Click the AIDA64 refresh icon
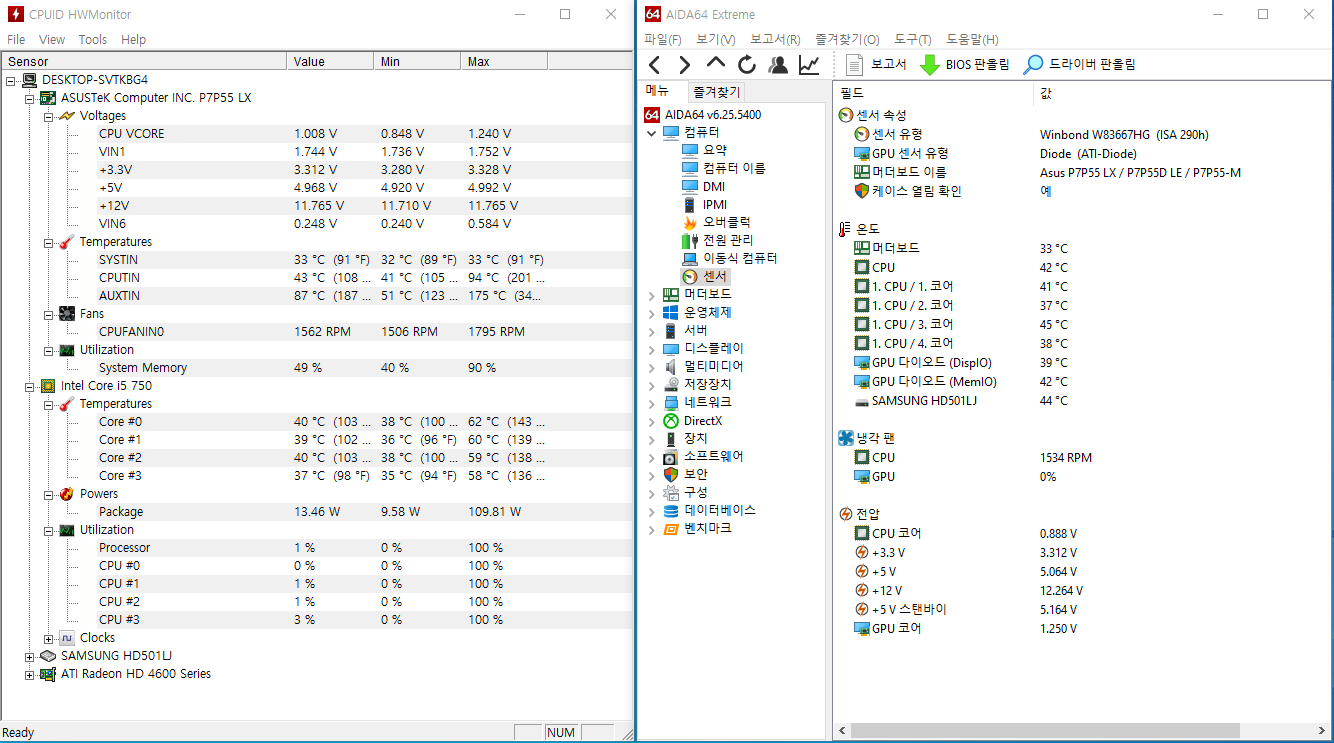The height and width of the screenshot is (743, 1334). coord(746,65)
